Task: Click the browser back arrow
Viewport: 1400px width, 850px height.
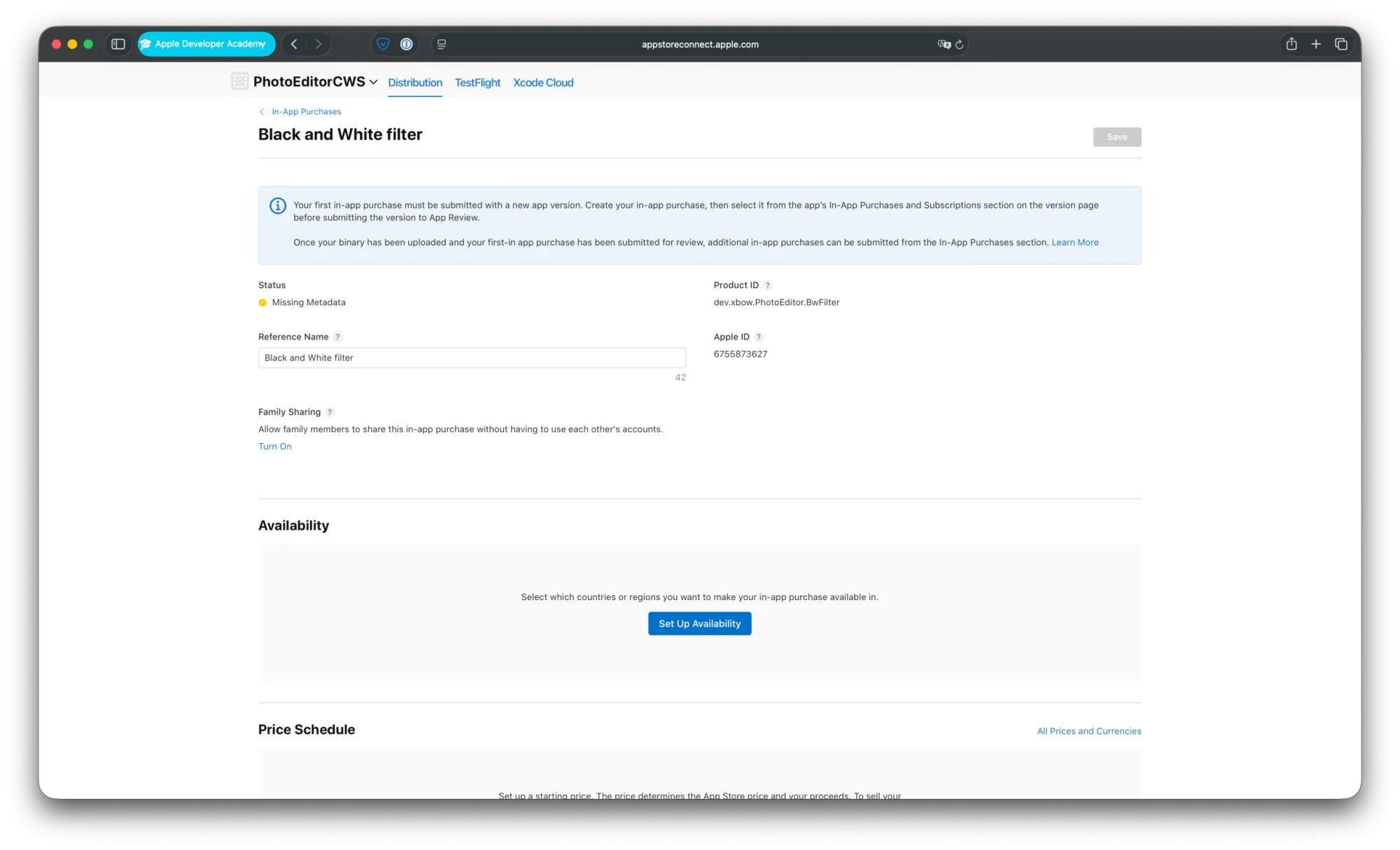Action: pos(295,44)
